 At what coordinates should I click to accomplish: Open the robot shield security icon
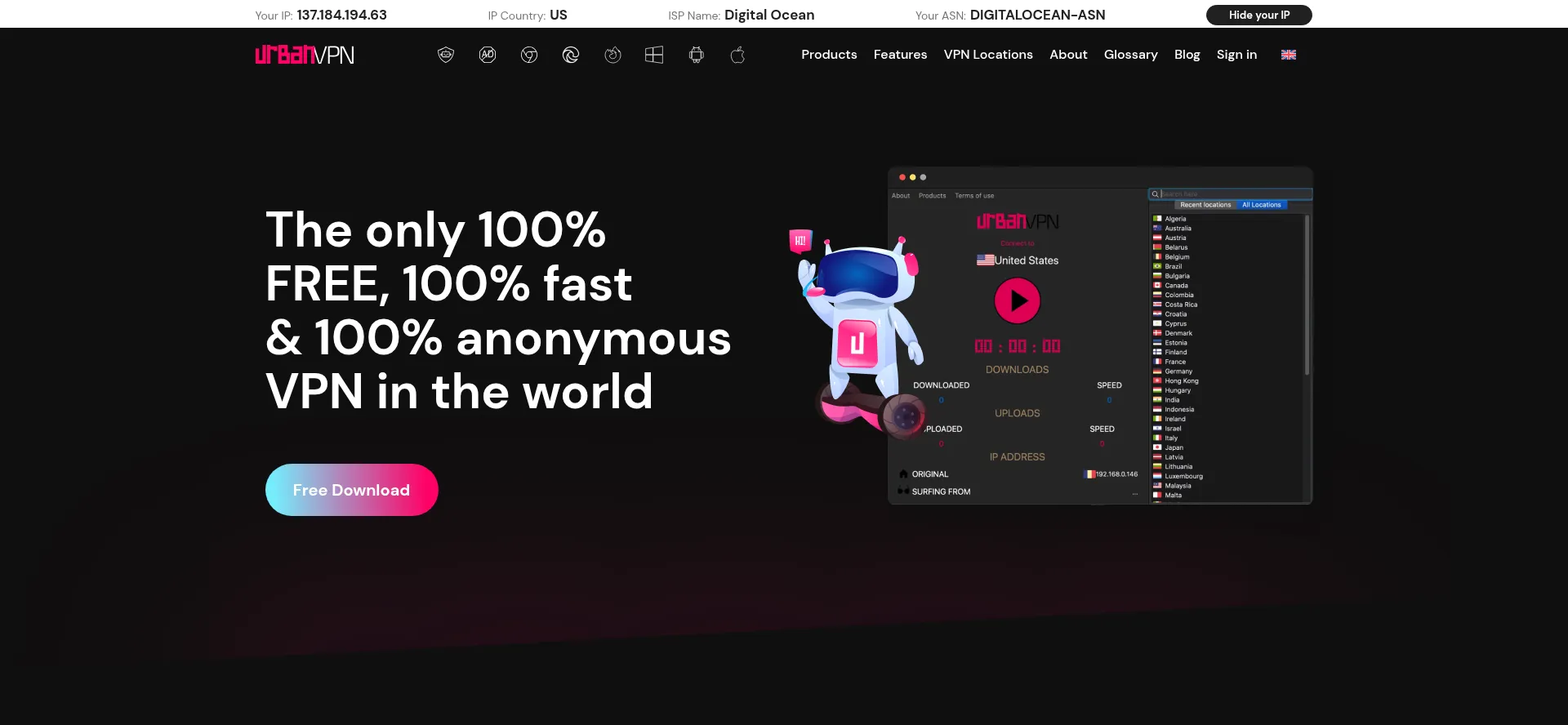(446, 55)
